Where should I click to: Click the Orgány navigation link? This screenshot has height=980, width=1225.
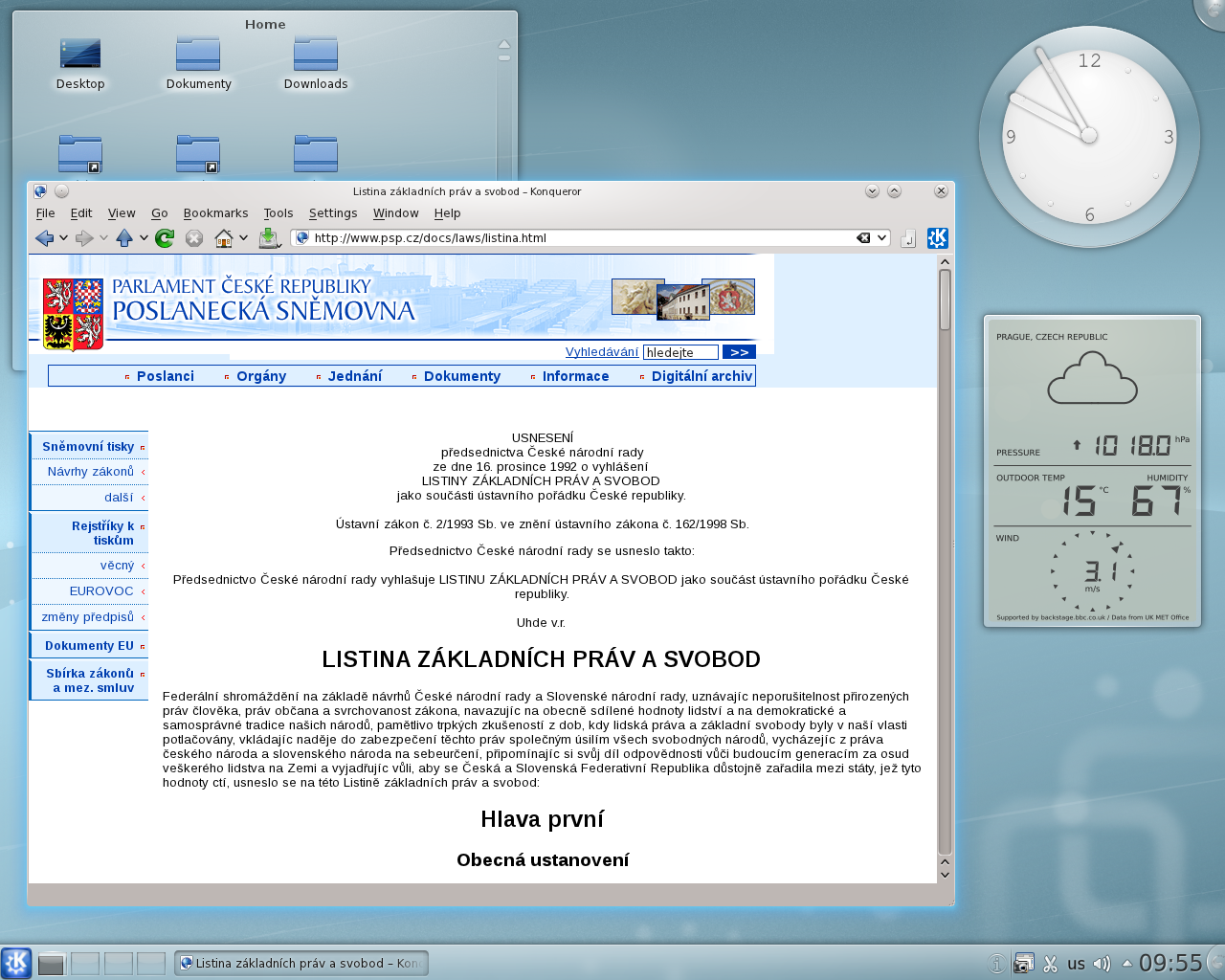click(x=261, y=376)
